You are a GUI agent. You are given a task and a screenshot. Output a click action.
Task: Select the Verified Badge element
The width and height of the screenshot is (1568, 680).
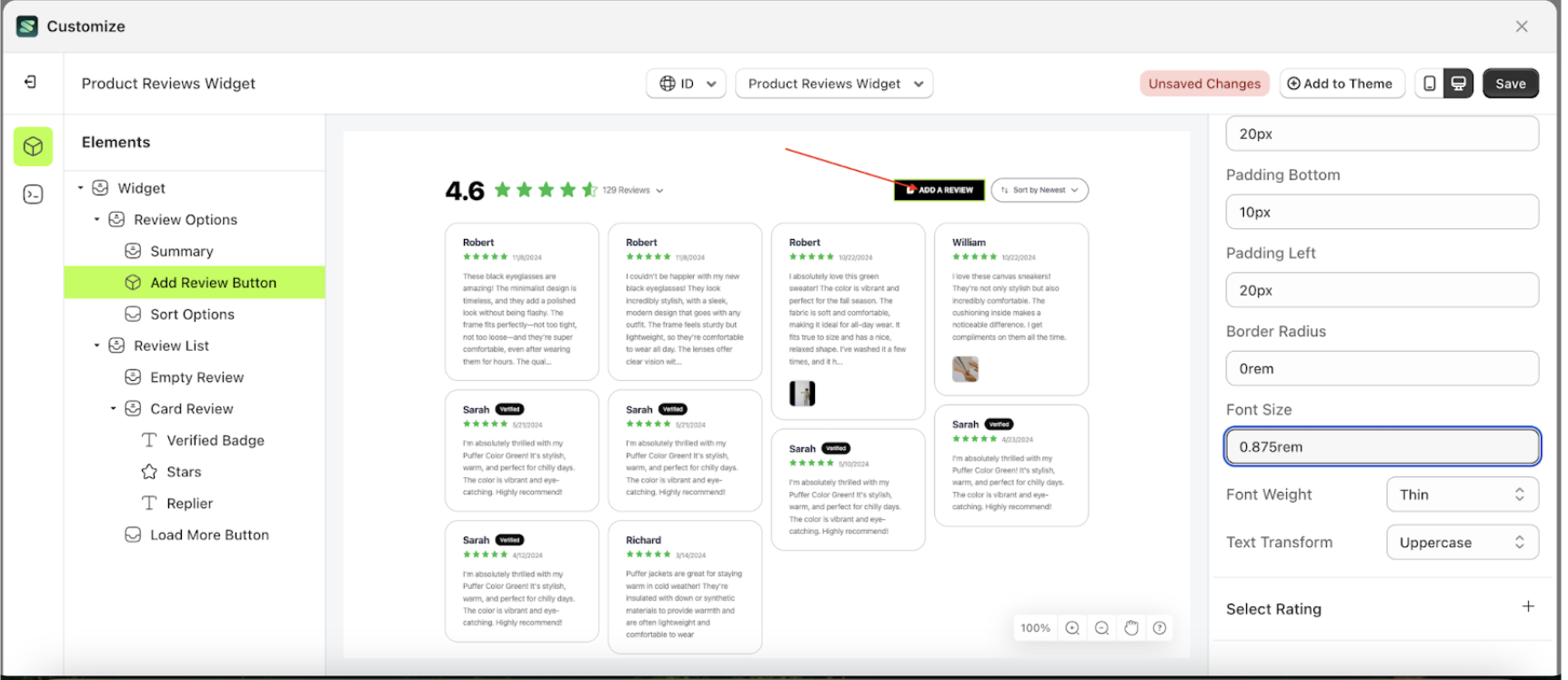point(215,440)
